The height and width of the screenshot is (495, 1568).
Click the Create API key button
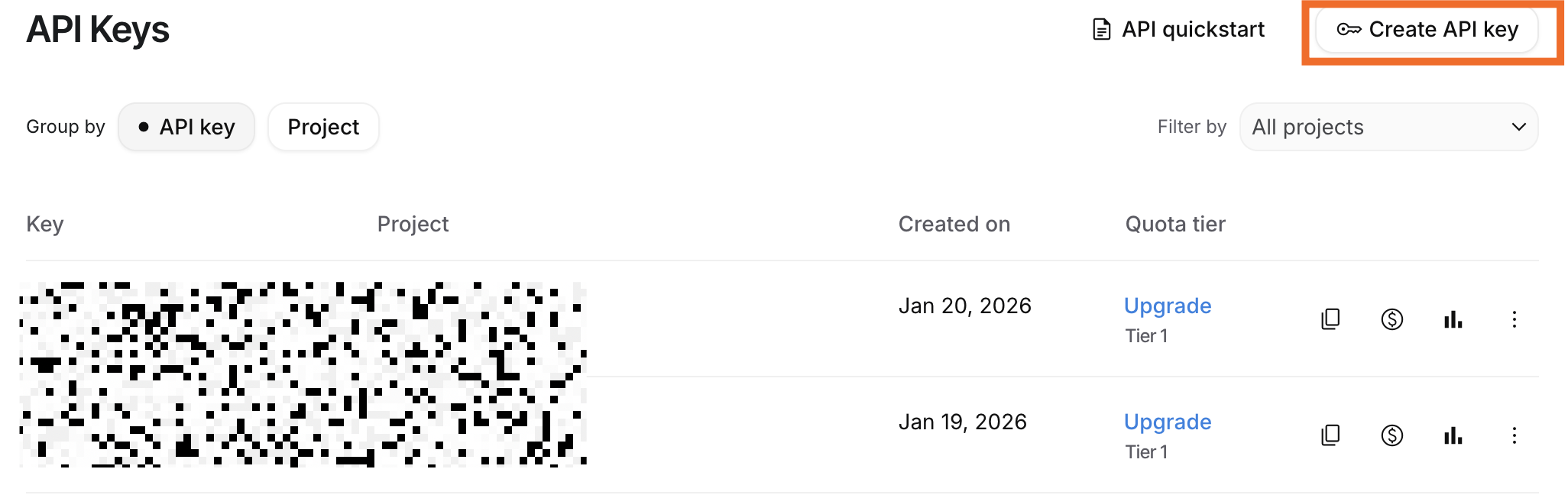(1427, 29)
